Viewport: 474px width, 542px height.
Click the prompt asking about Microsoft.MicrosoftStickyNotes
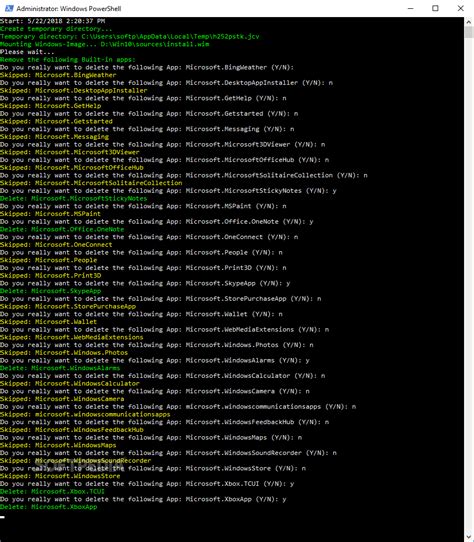(x=168, y=190)
